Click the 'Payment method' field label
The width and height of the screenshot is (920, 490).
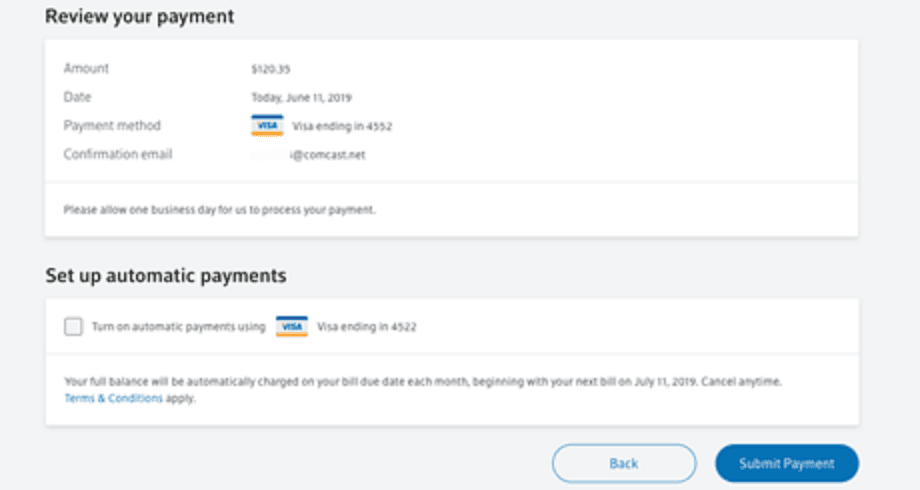click(112, 126)
